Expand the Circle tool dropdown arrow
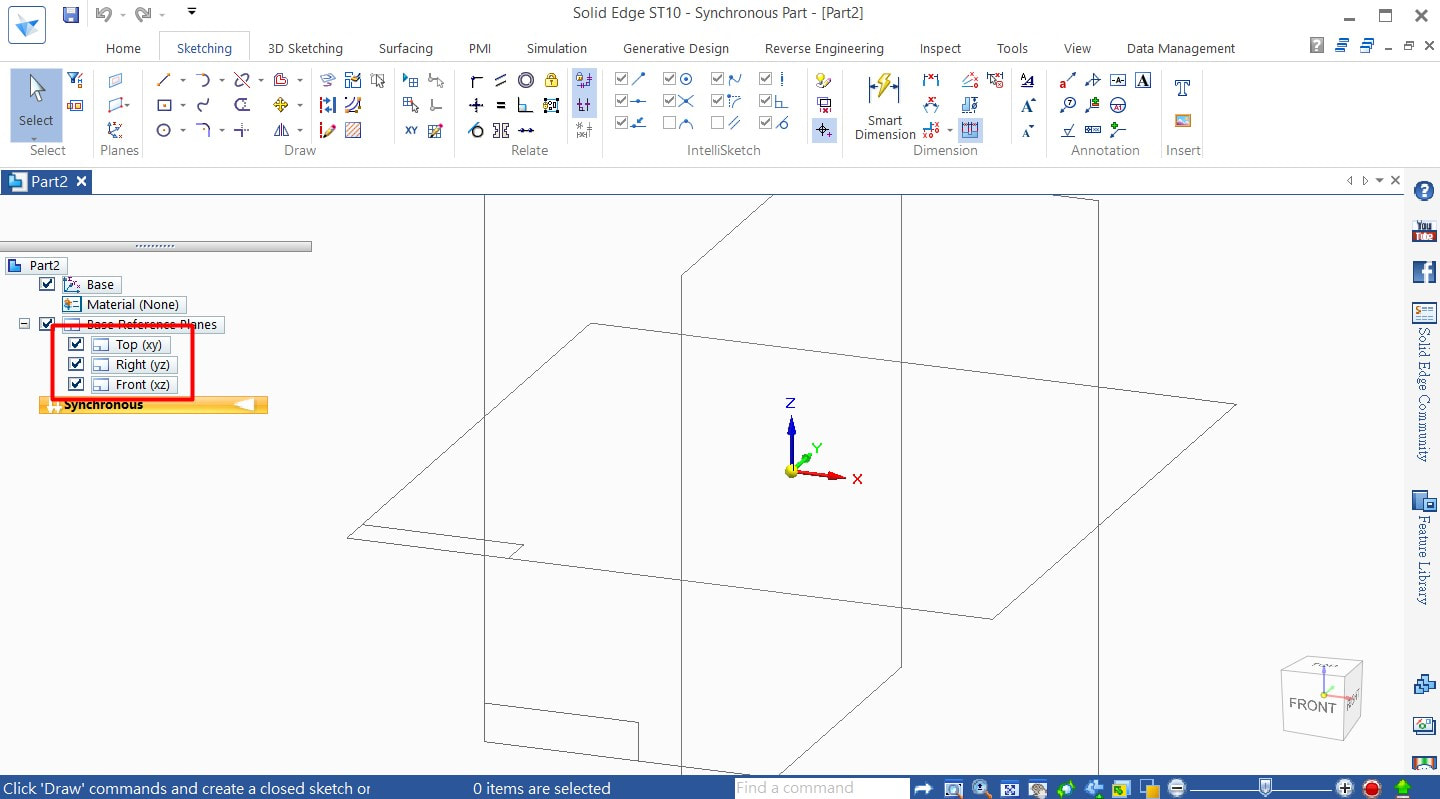 (x=183, y=130)
